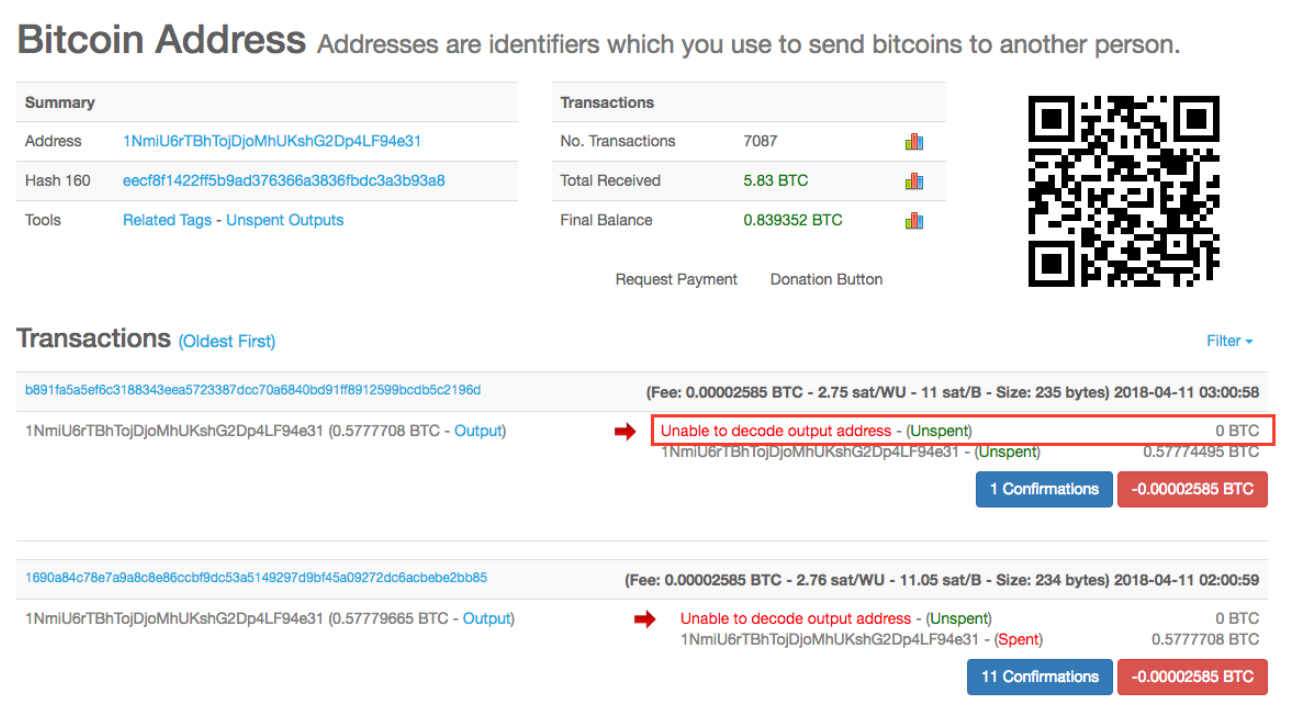Open transaction hash starting with 1690a84c

tap(256, 578)
